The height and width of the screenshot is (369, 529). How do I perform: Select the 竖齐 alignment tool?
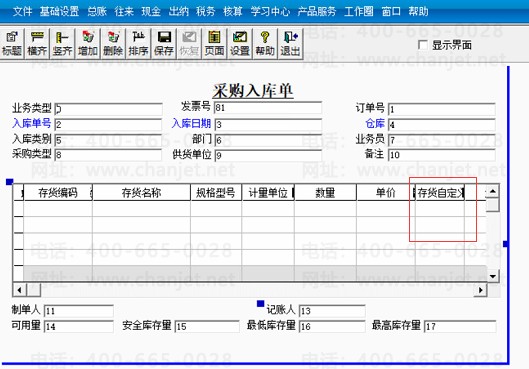click(62, 44)
